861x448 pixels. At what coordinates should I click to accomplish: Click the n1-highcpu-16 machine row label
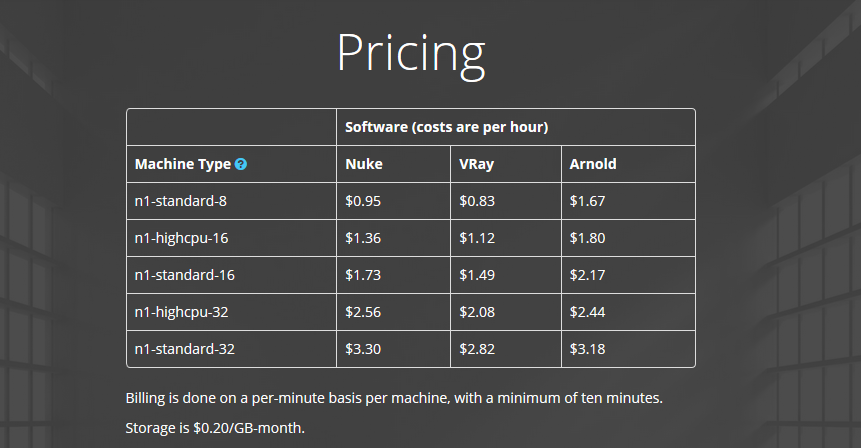181,238
